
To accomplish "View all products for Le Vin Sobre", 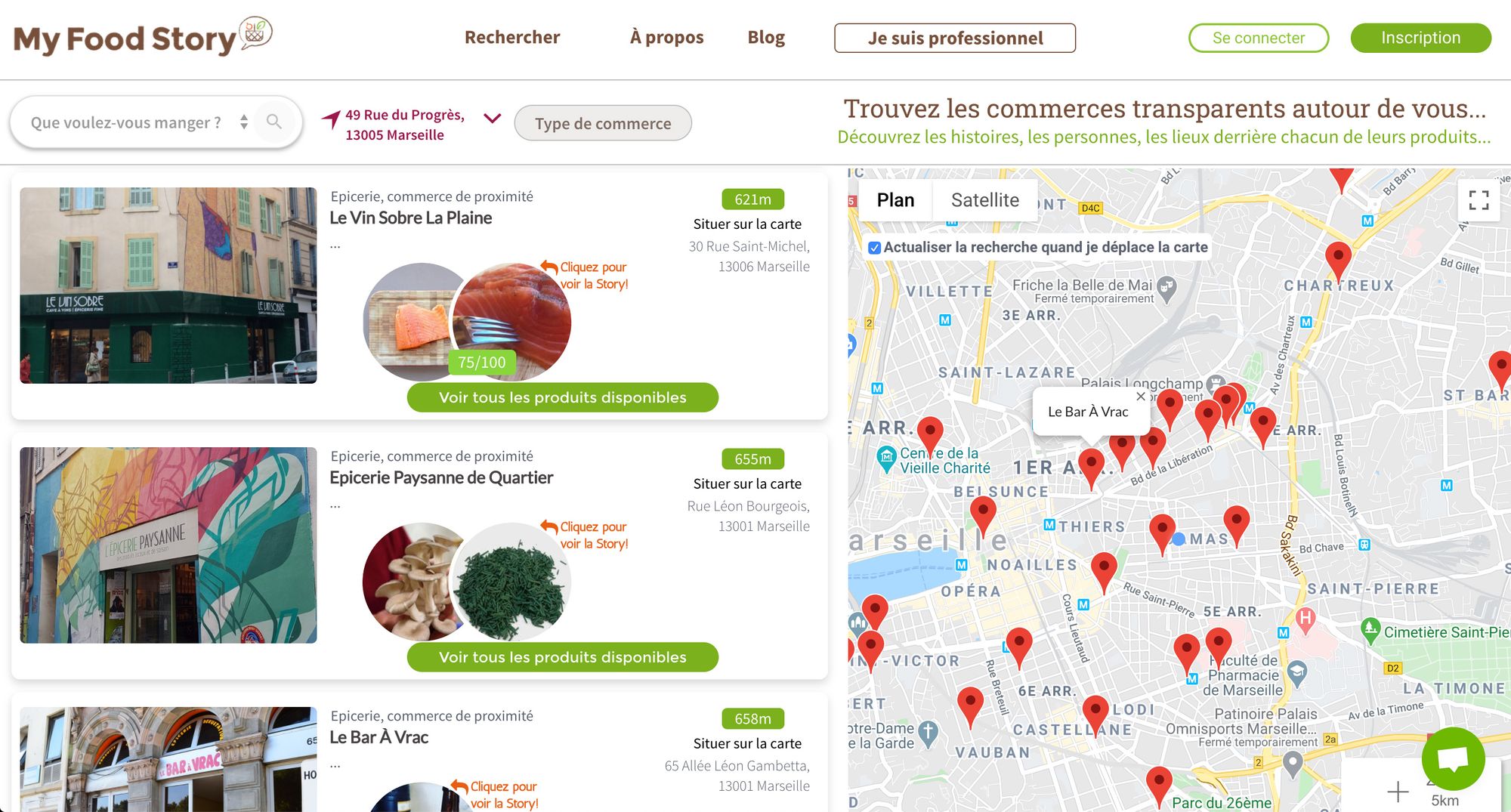I will pyautogui.click(x=563, y=397).
